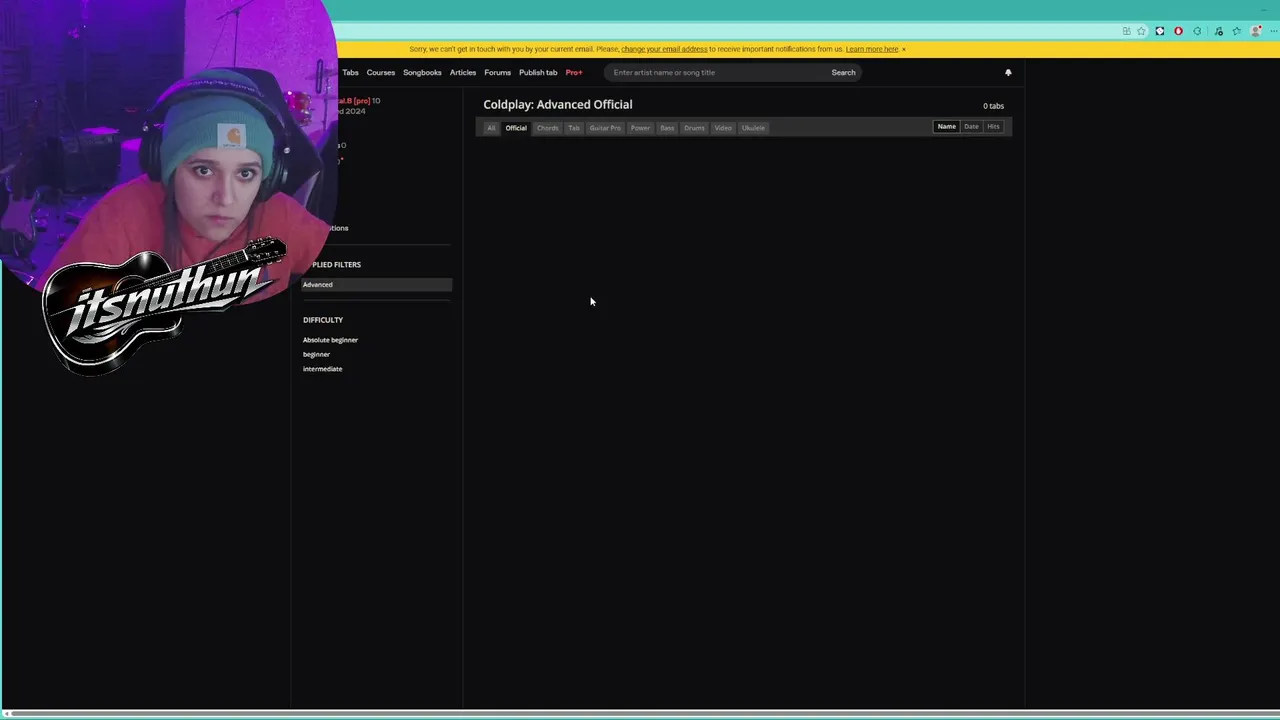The width and height of the screenshot is (1280, 720).
Task: Open the browser extensions puzzle icon
Action: pos(1197,31)
